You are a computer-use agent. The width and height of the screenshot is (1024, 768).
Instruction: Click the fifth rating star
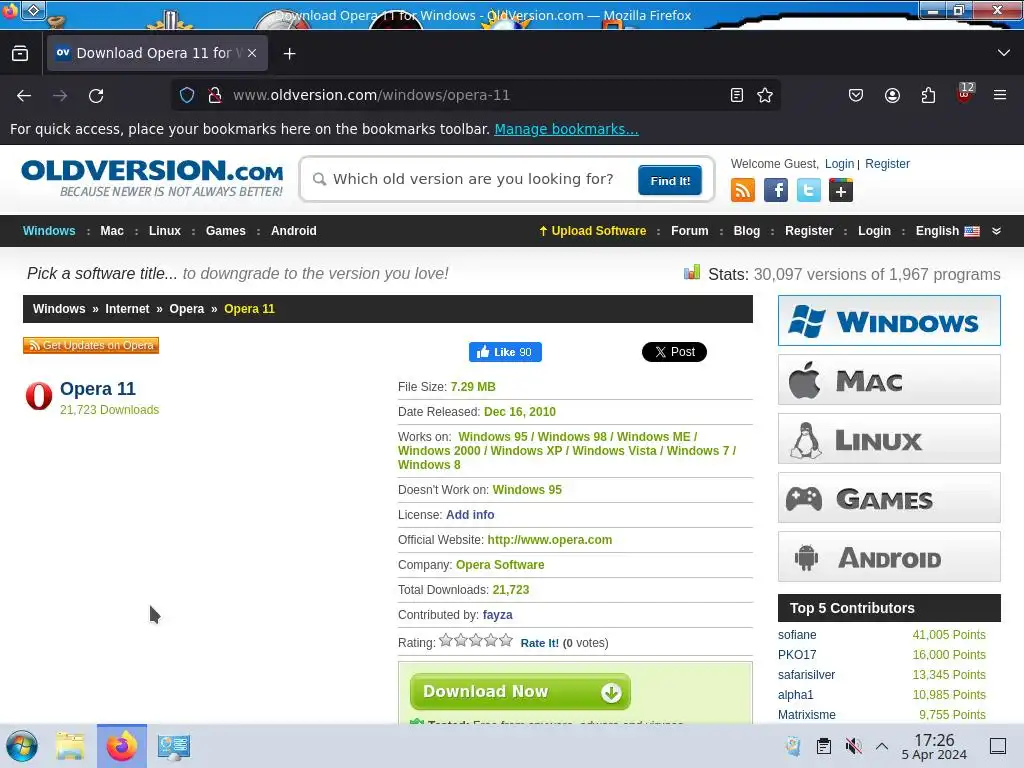coord(505,640)
